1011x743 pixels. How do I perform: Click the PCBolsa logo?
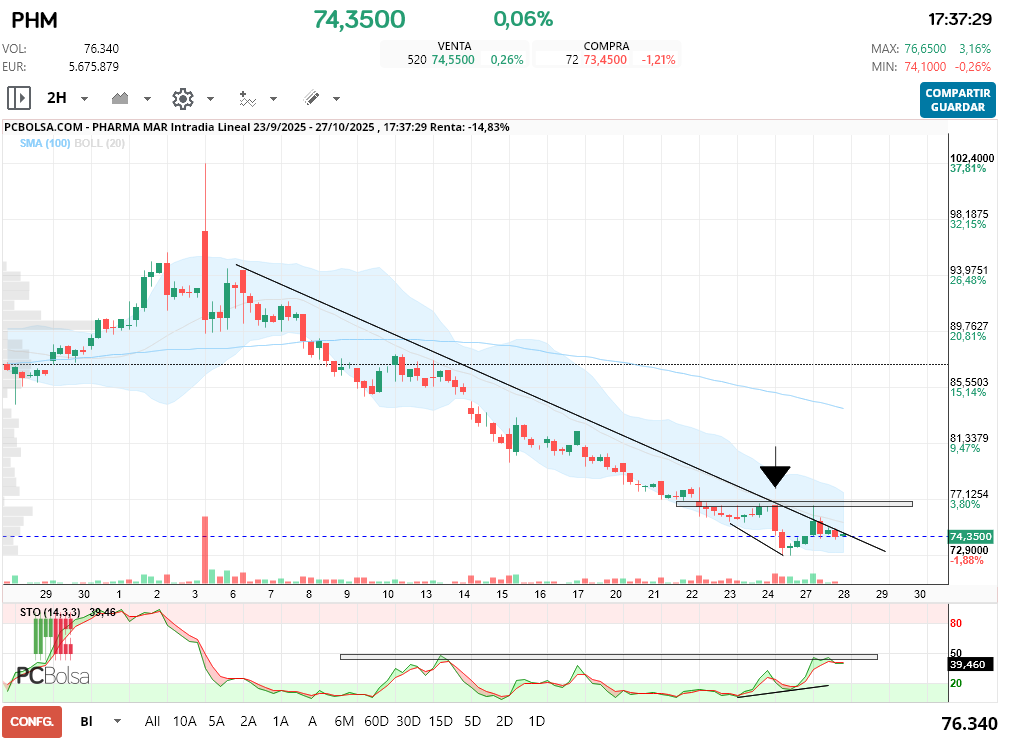[52, 676]
